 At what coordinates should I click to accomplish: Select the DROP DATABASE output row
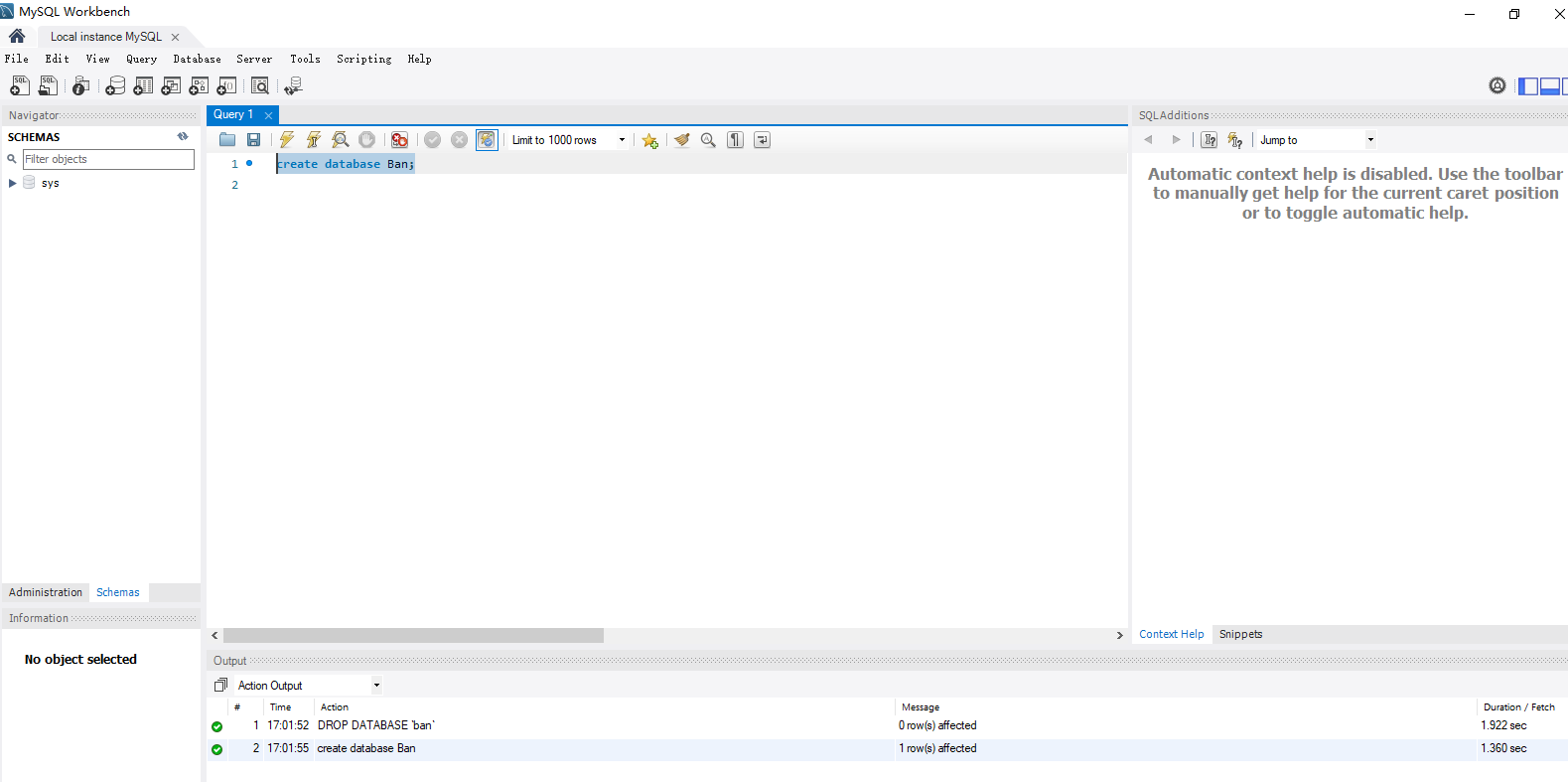coord(887,725)
